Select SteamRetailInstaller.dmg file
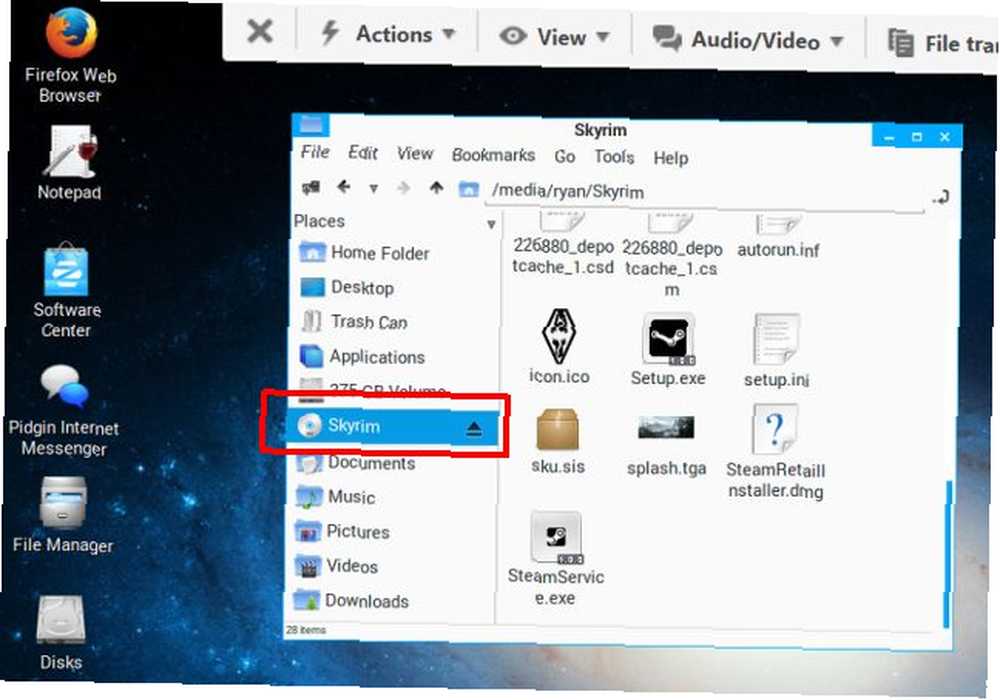1000x700 pixels. pos(776,451)
